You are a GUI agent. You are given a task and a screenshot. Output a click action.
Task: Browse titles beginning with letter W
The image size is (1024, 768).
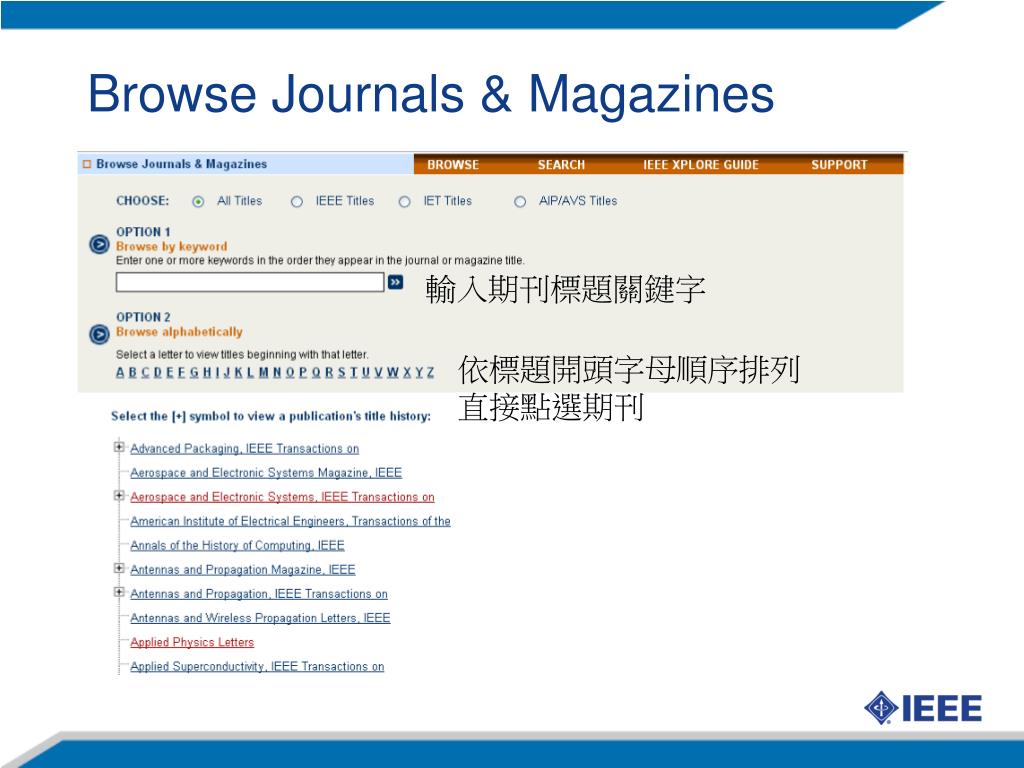coord(392,372)
